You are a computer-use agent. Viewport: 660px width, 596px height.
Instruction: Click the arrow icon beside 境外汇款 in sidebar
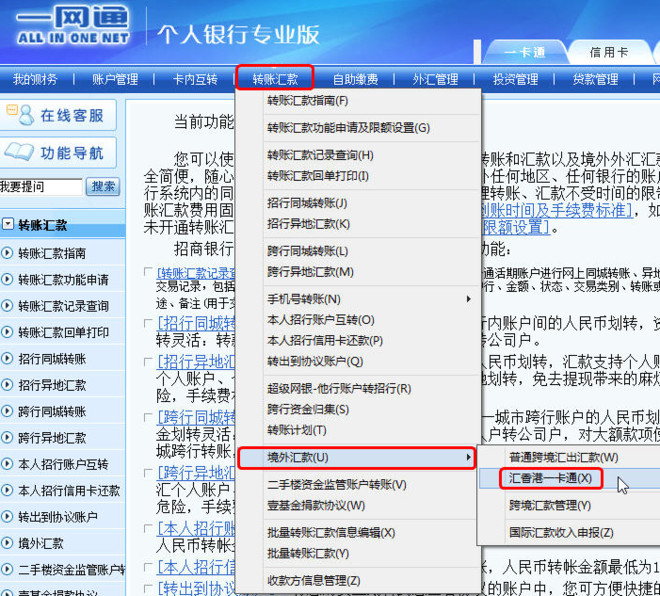(x=7, y=543)
